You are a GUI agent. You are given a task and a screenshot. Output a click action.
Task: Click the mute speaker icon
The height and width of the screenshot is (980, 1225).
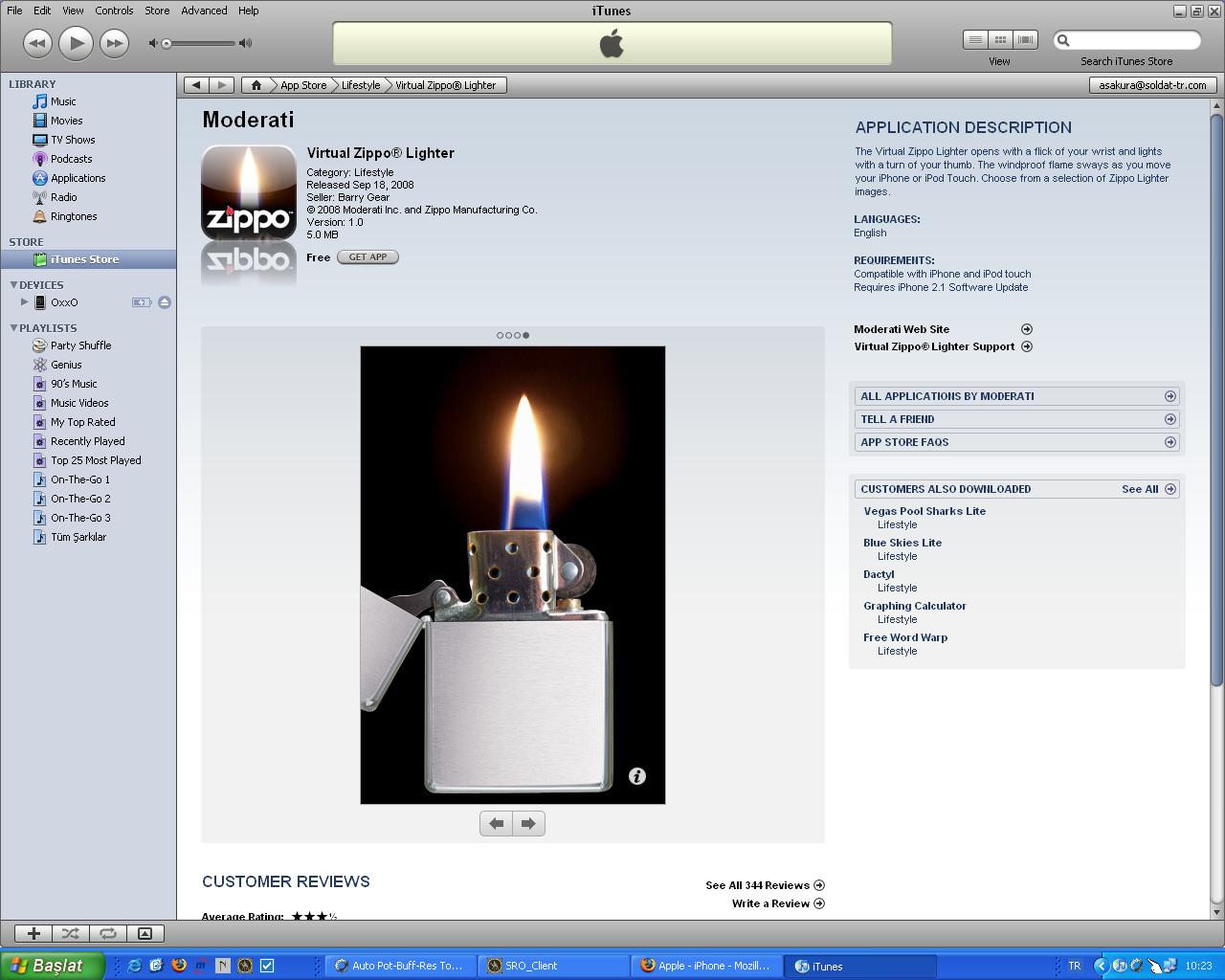[152, 43]
